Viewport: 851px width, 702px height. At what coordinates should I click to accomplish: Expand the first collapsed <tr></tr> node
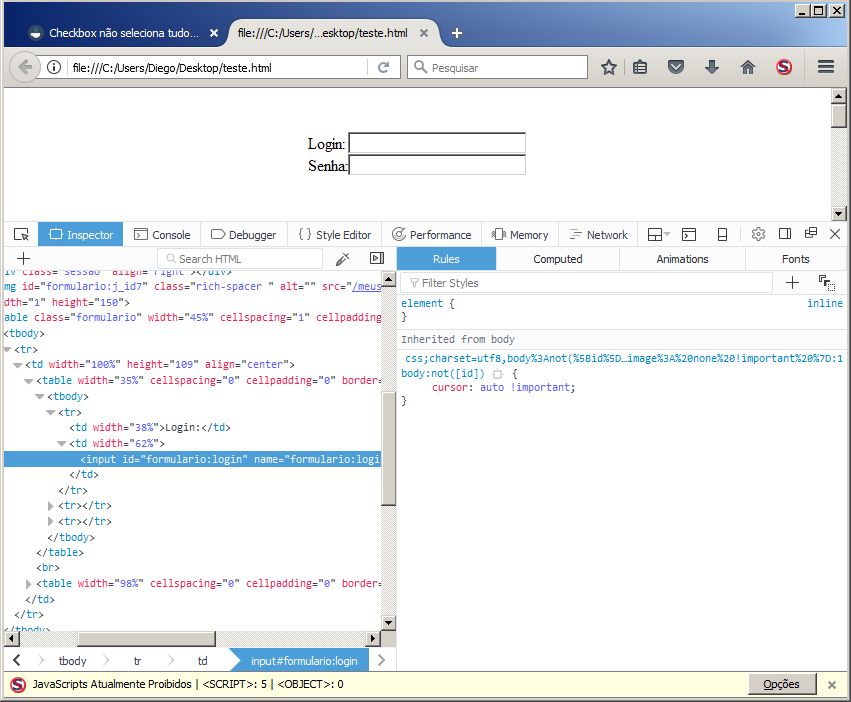click(x=50, y=506)
